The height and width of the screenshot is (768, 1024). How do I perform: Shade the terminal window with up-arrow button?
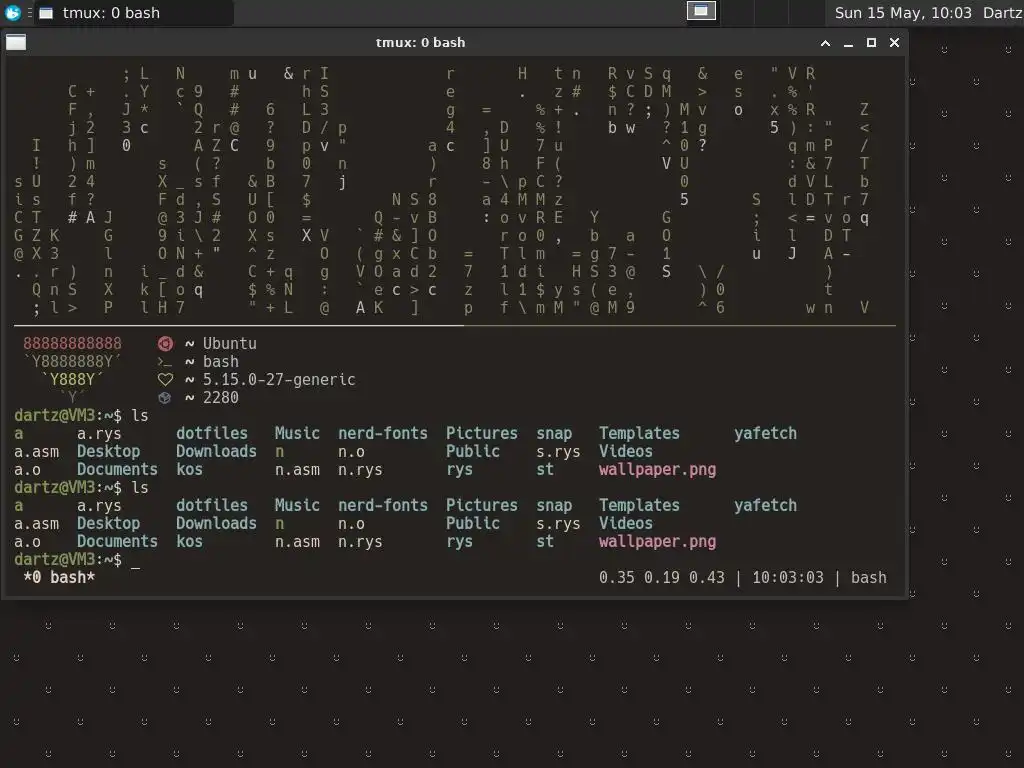(825, 43)
